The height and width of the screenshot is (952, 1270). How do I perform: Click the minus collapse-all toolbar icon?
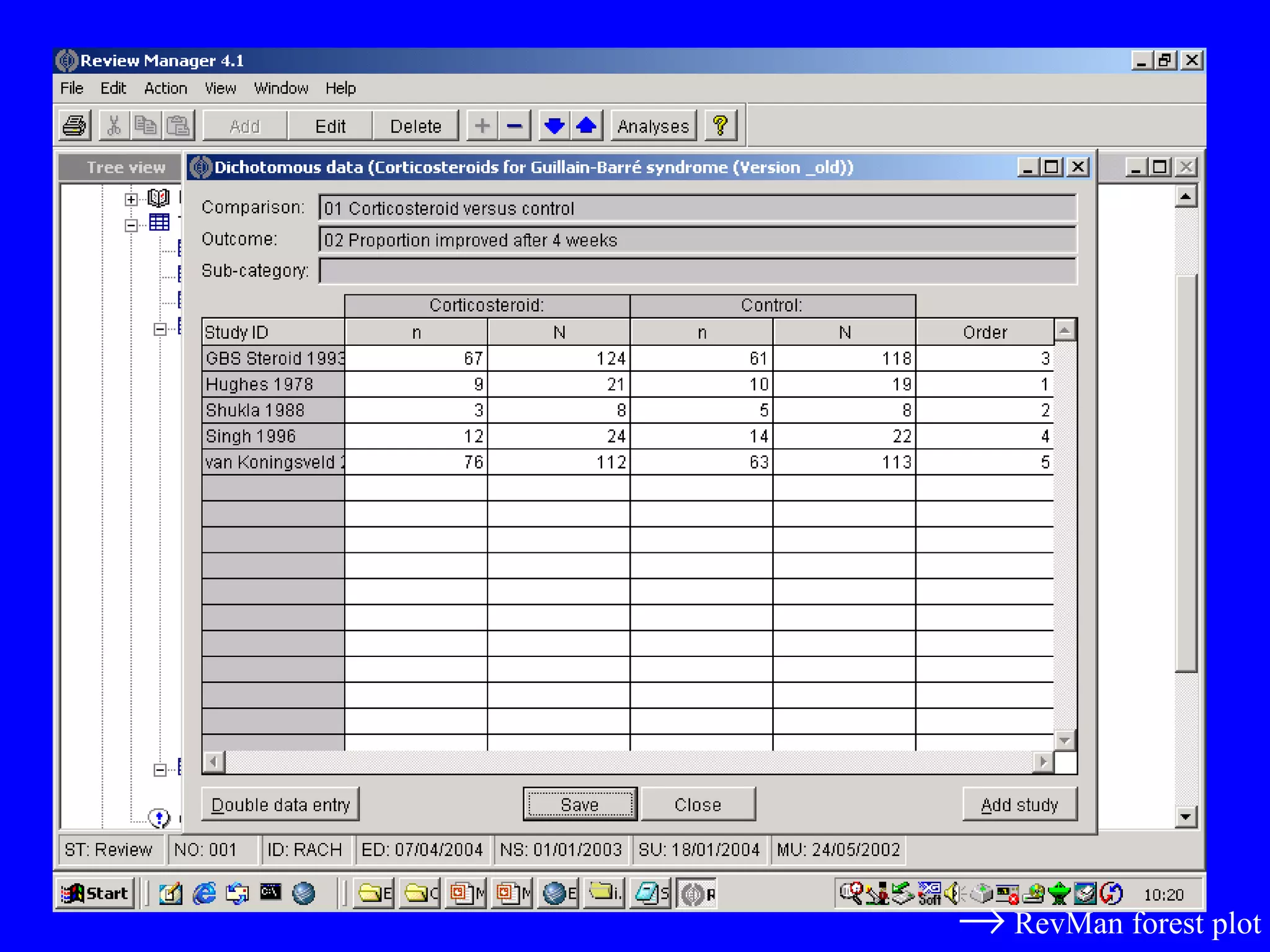click(515, 126)
